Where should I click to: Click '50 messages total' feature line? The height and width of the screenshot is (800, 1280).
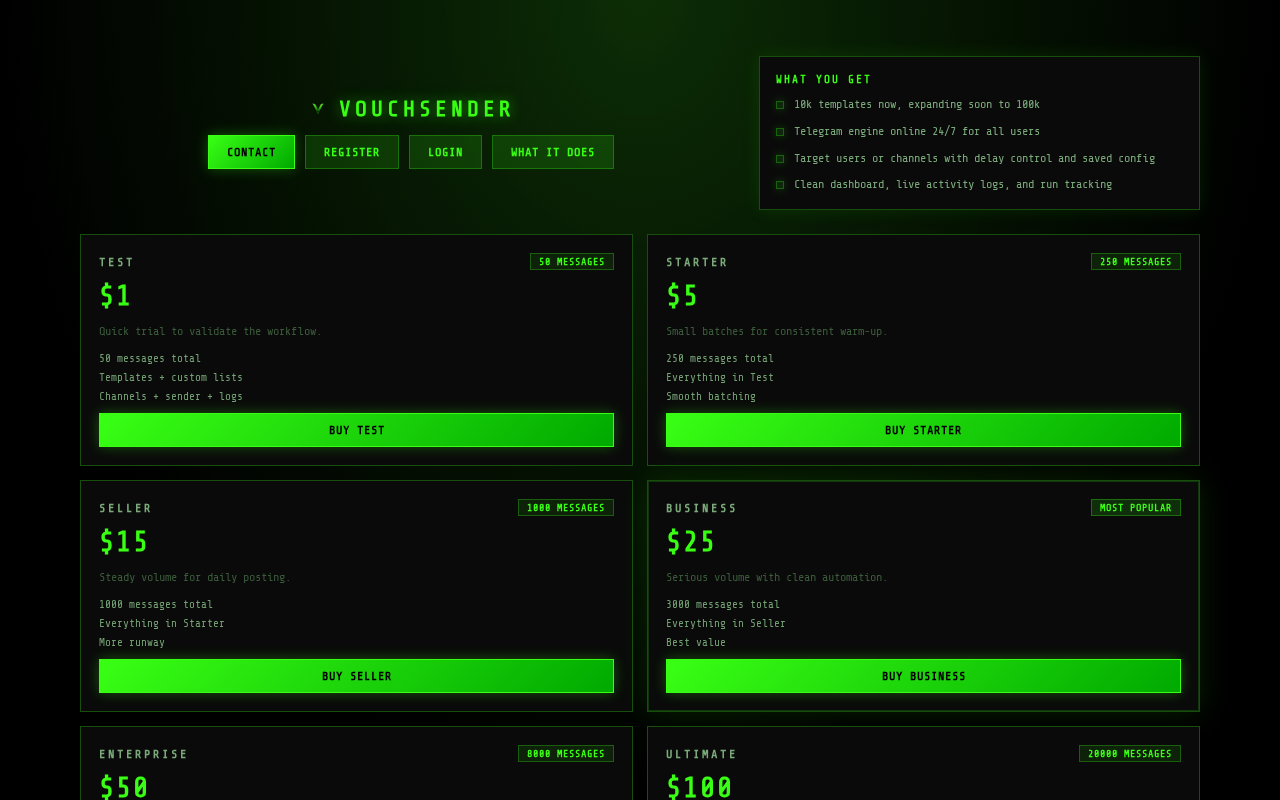[x=150, y=359]
